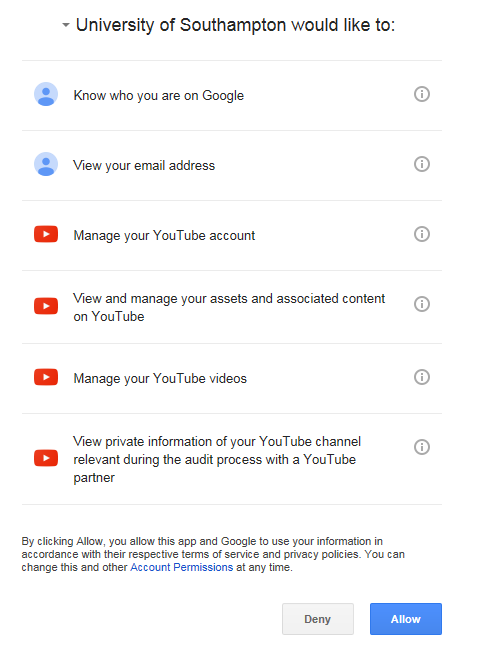Select the Manage your YouTube videos row text
This screenshot has height=656, width=480.
[x=160, y=378]
